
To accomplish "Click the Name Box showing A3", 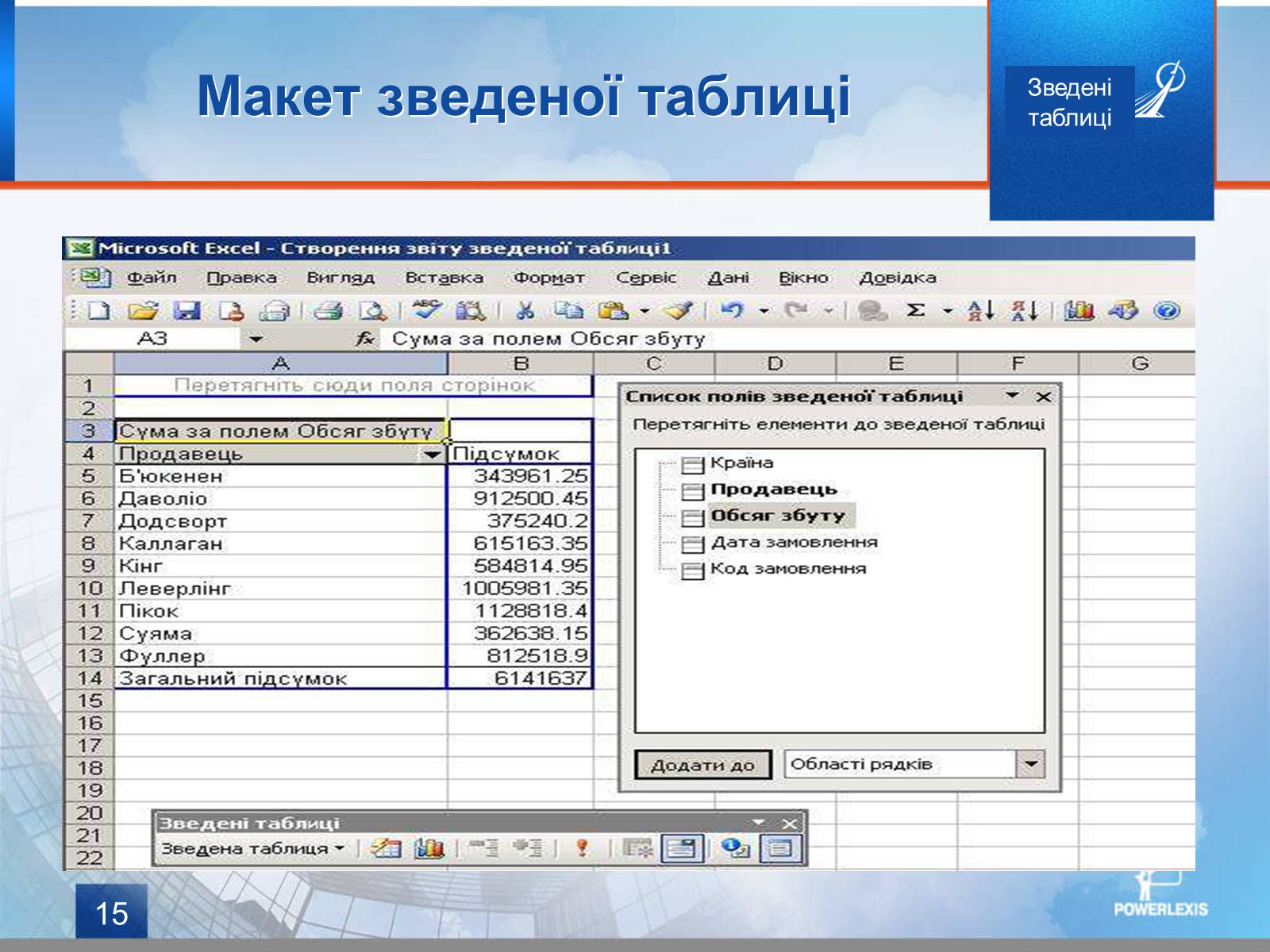I will pos(152,340).
